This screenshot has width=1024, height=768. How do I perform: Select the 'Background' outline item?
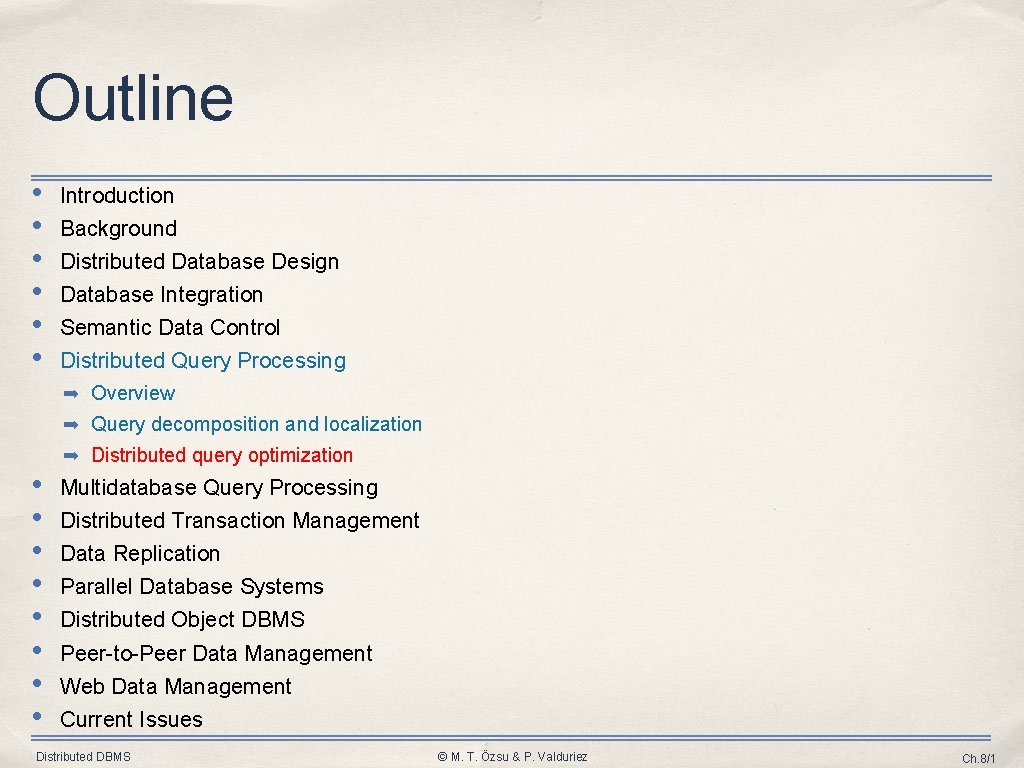tap(118, 229)
